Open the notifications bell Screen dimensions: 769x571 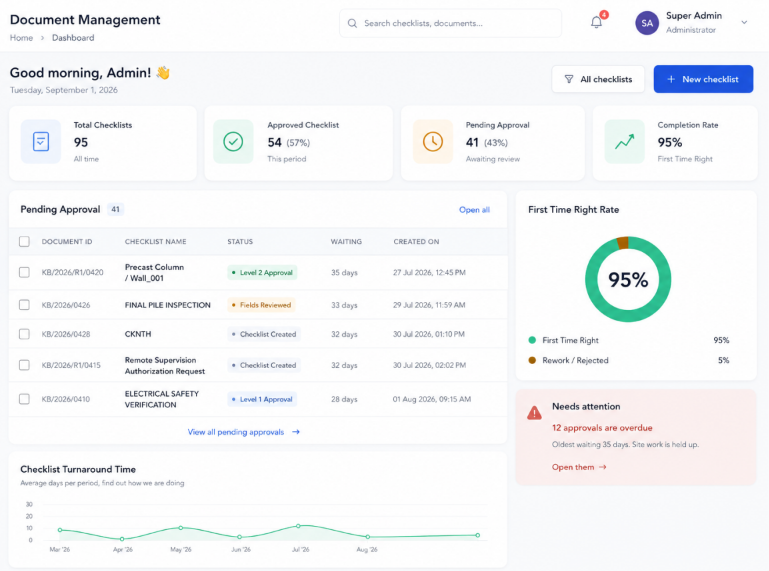pyautogui.click(x=596, y=23)
